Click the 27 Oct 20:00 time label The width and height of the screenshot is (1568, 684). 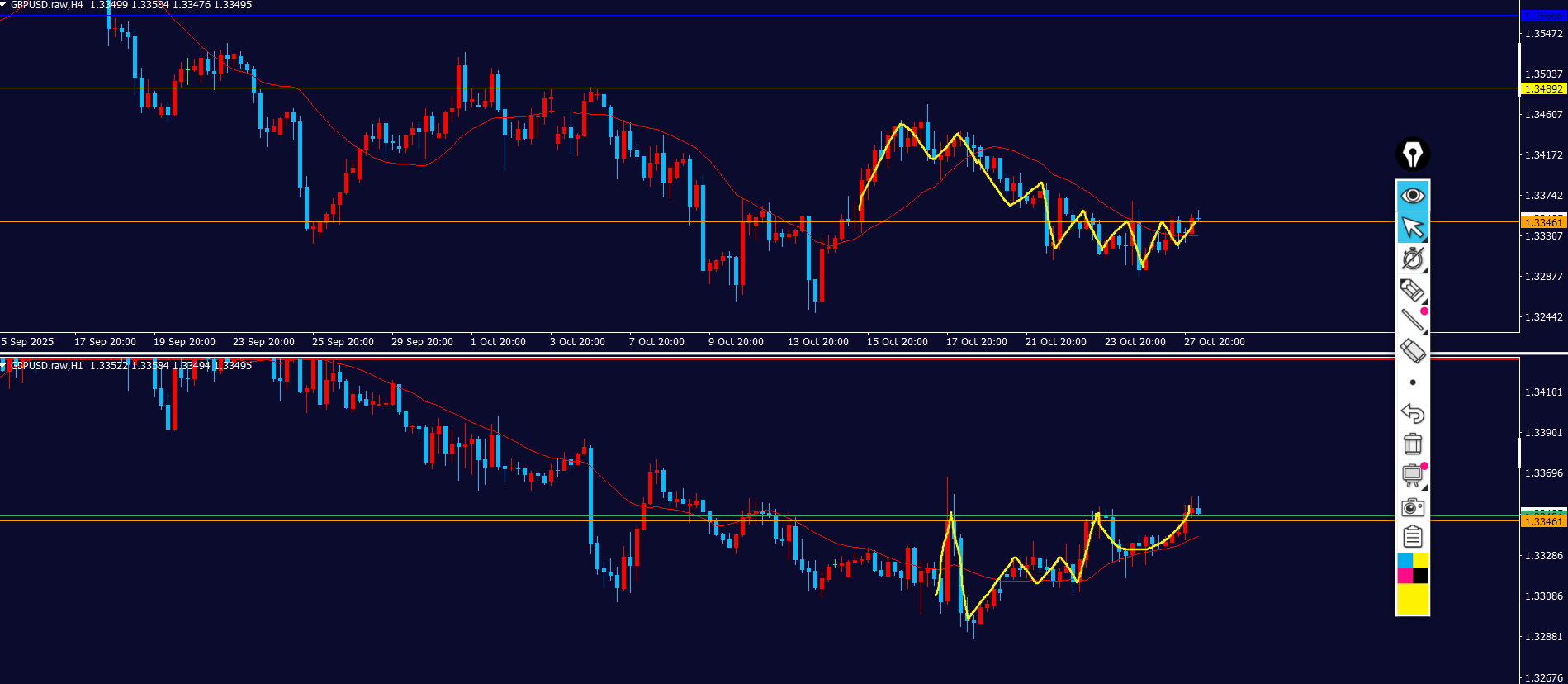pyautogui.click(x=1214, y=342)
